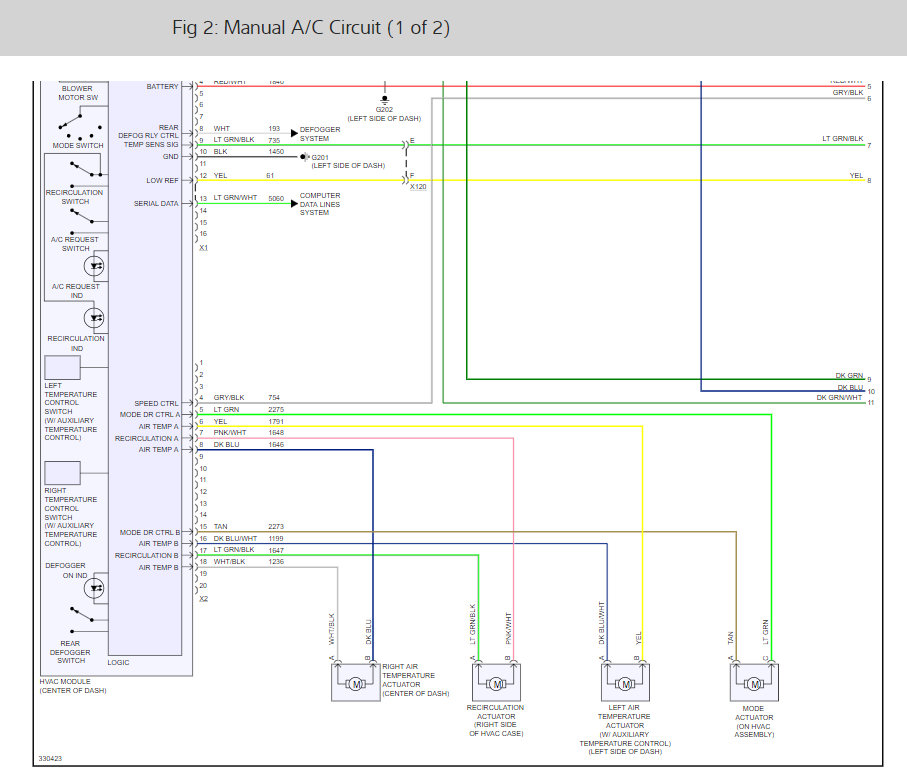
Task: Click the DK BLU/WHT 1199 wire label
Action: pyautogui.click(x=249, y=539)
